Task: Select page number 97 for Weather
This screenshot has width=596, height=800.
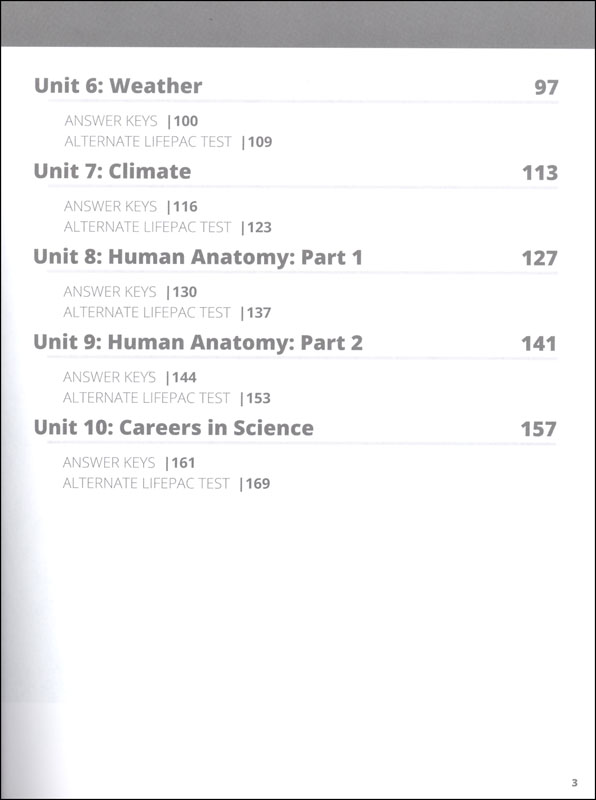Action: point(546,88)
